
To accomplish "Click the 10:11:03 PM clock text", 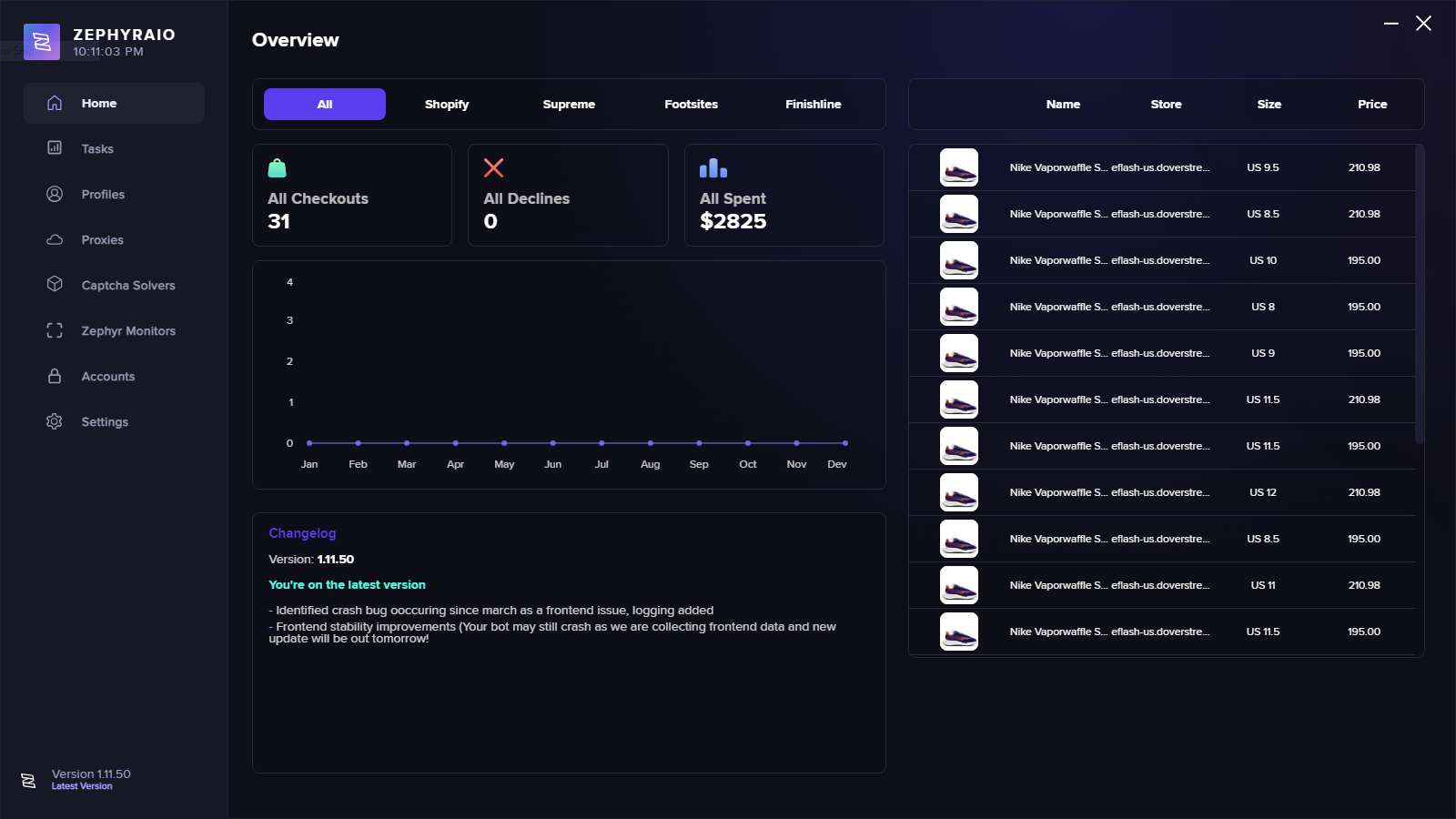I will (x=108, y=52).
